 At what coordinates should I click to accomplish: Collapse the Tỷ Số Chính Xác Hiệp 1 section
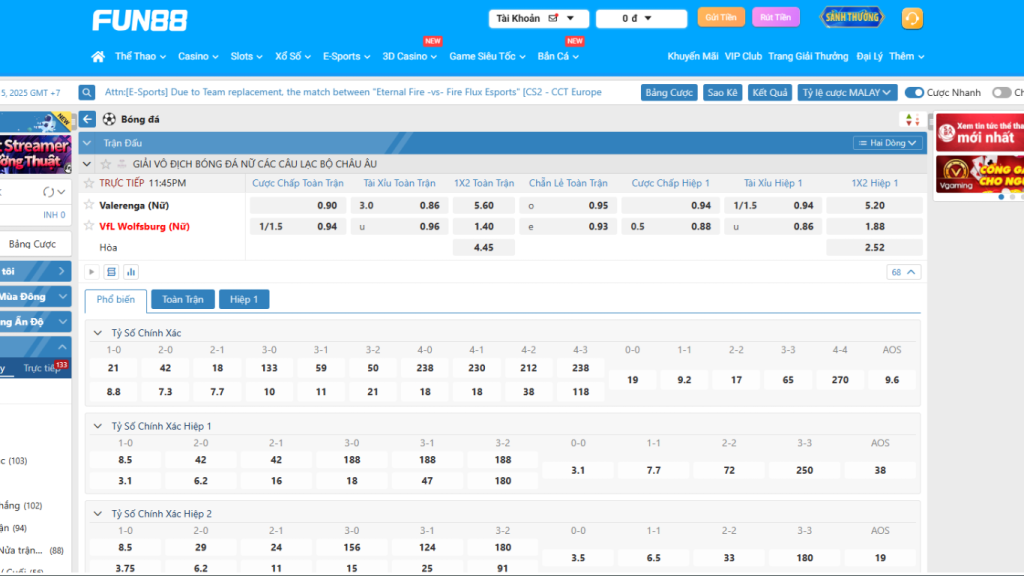pyautogui.click(x=97, y=426)
